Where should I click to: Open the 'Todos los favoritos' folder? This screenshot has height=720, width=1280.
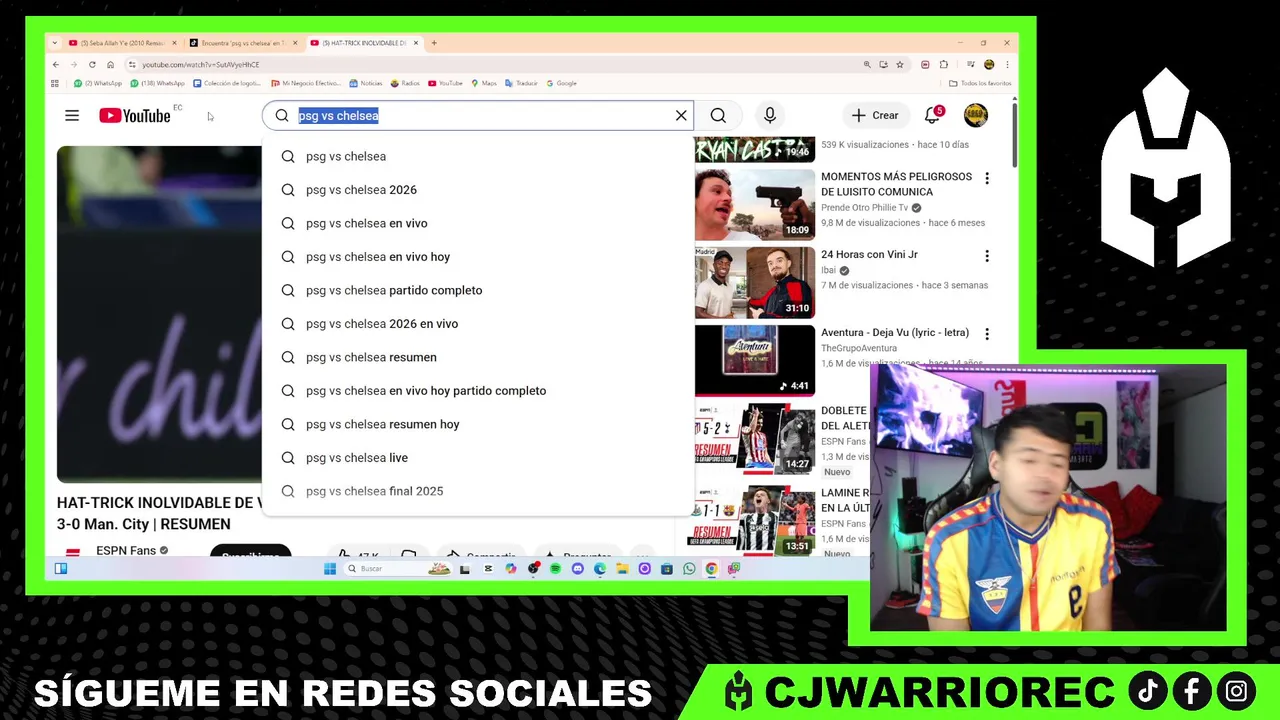pos(981,83)
